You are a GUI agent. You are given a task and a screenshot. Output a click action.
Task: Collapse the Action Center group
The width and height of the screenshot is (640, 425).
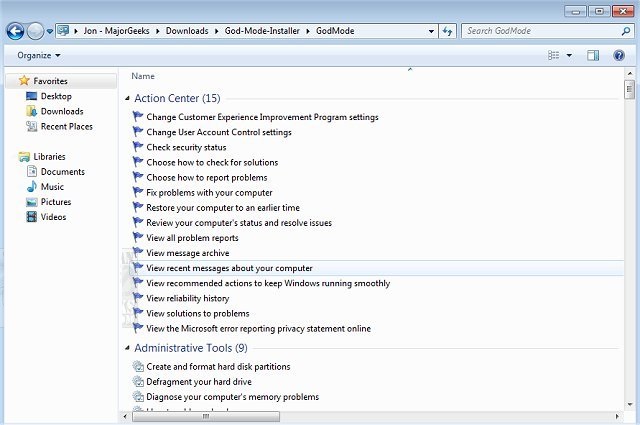(127, 98)
